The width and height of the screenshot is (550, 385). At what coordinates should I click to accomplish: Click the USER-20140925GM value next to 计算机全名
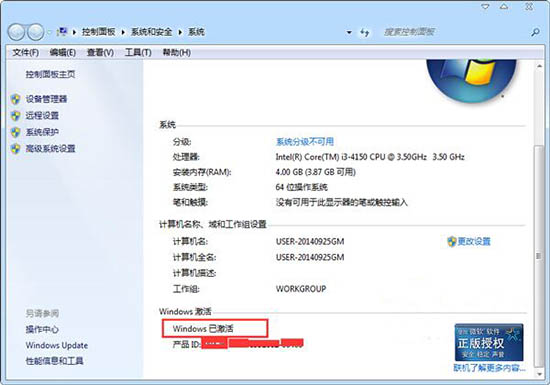point(310,257)
